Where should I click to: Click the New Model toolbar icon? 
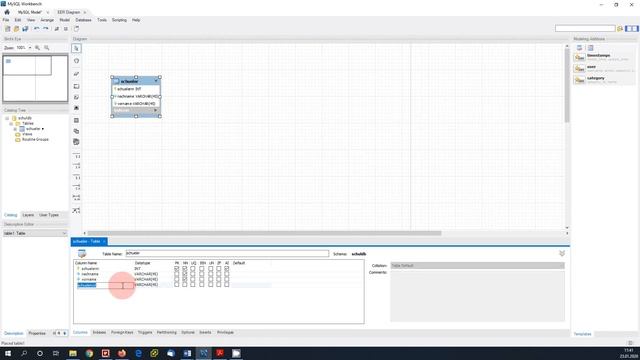coord(7,29)
